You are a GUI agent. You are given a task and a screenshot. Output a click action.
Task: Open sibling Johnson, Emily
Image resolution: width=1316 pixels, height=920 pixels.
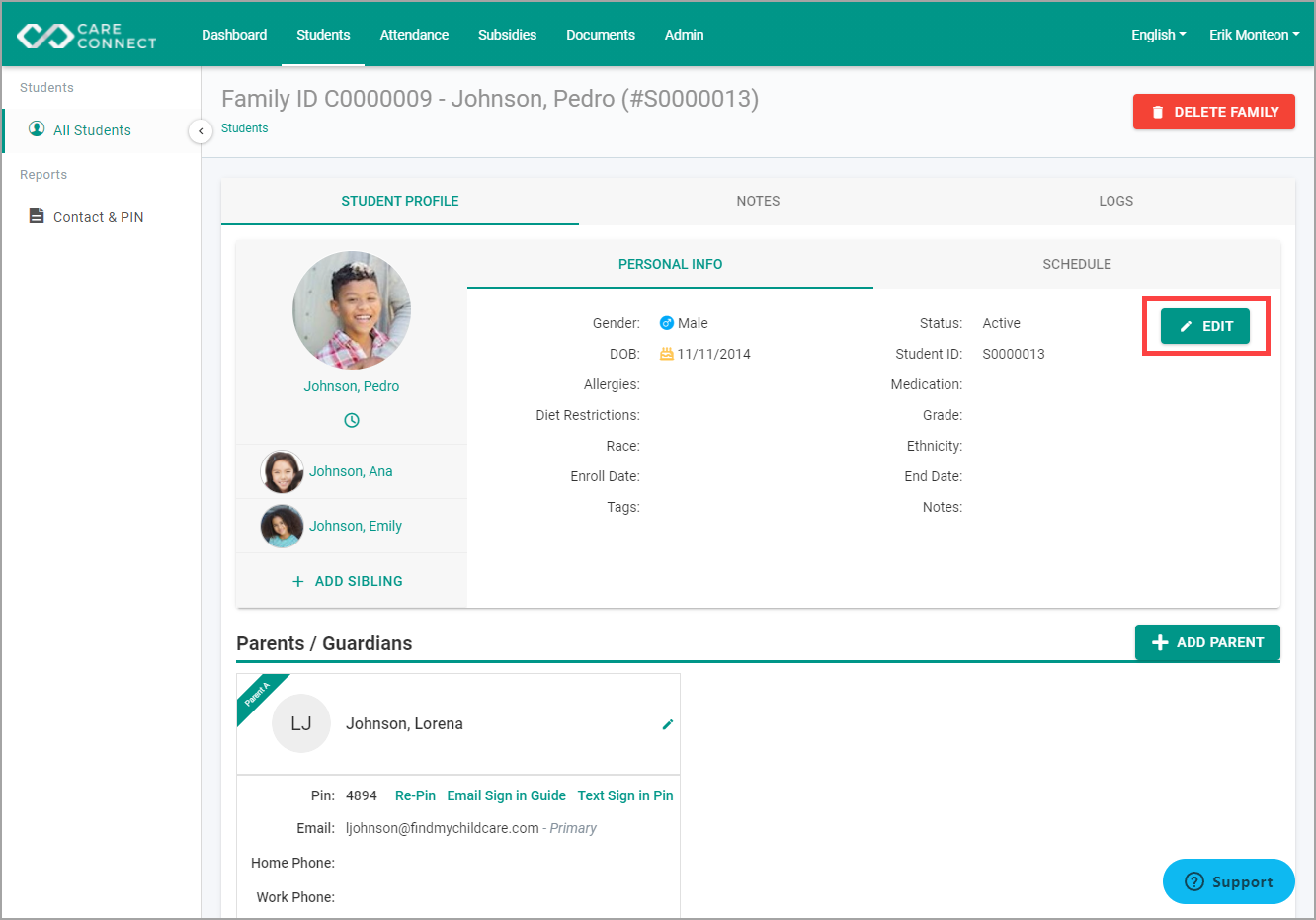click(356, 526)
